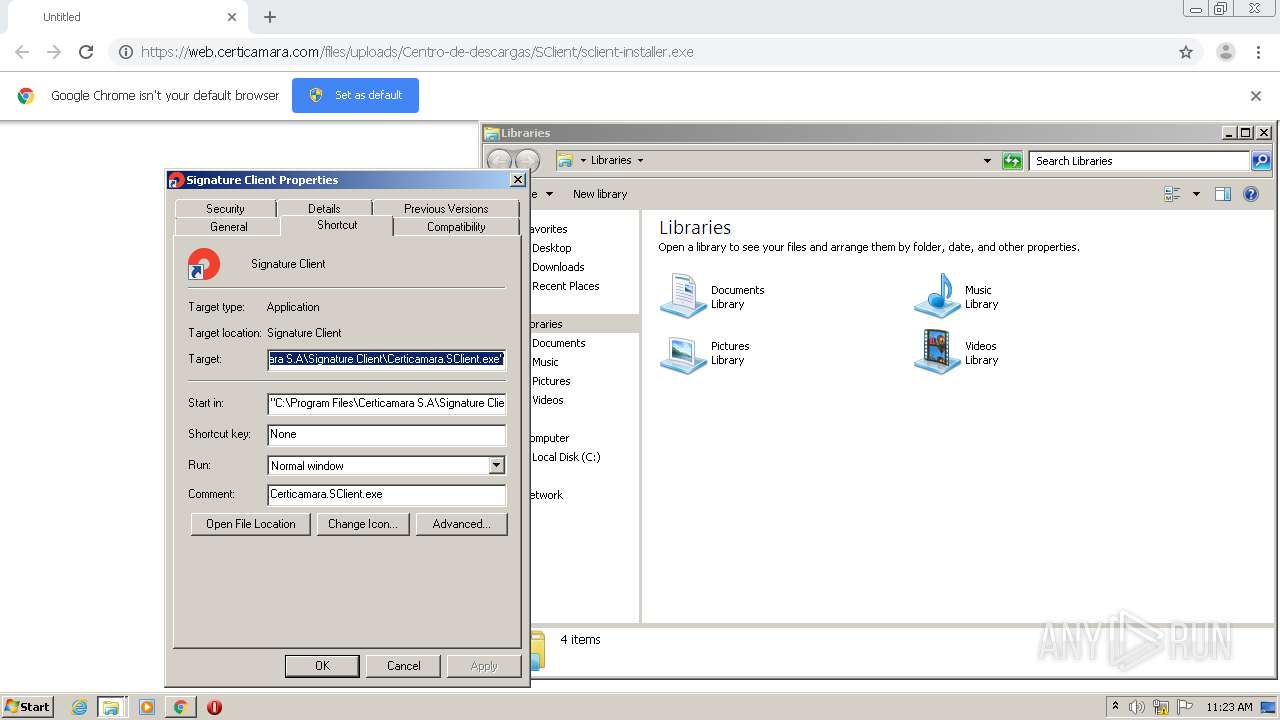Image resolution: width=1280 pixels, height=720 pixels.
Task: Toggle the preview pane icon
Action: pos(1222,194)
